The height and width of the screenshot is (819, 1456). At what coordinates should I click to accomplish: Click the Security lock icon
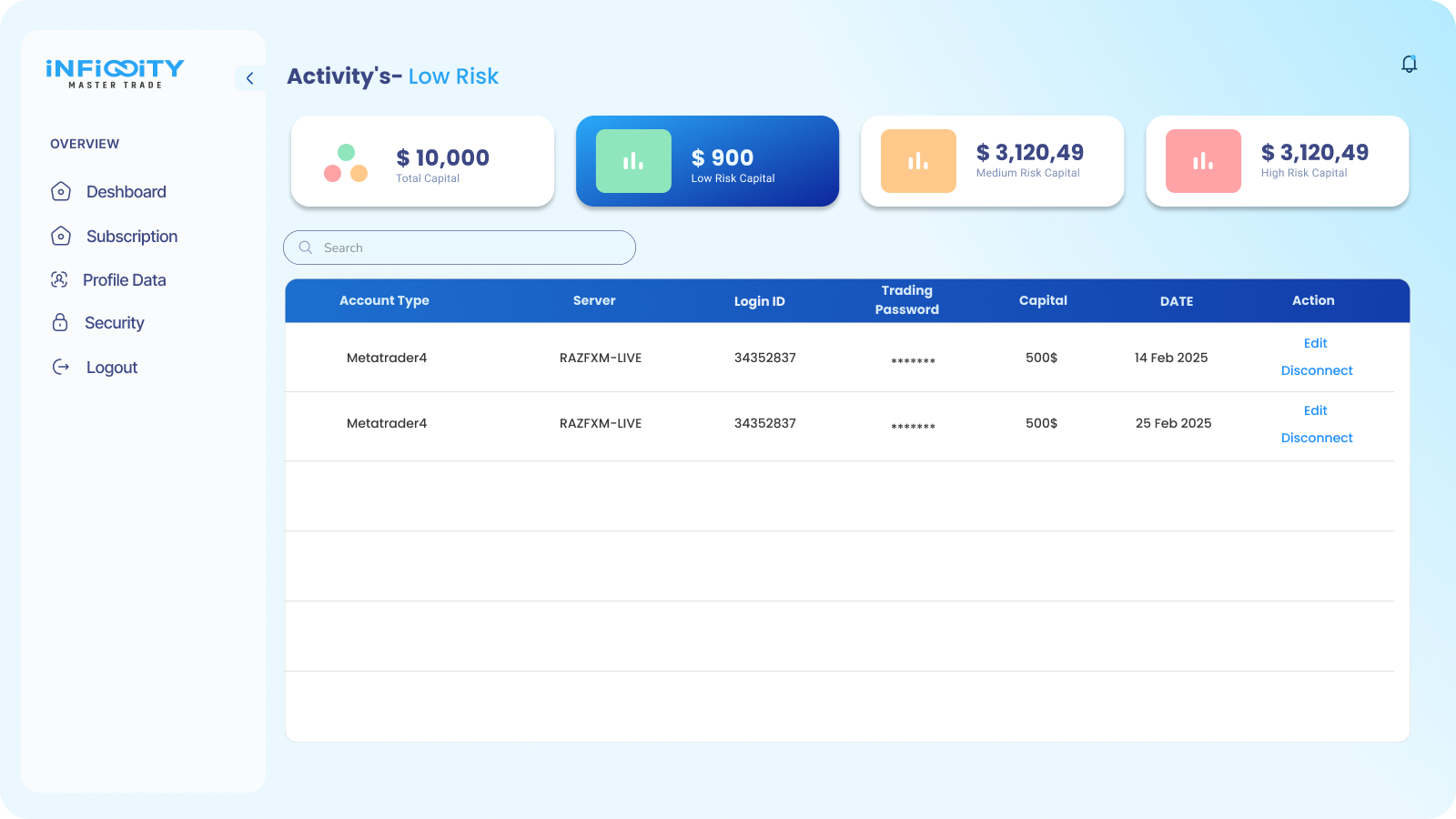pos(60,322)
